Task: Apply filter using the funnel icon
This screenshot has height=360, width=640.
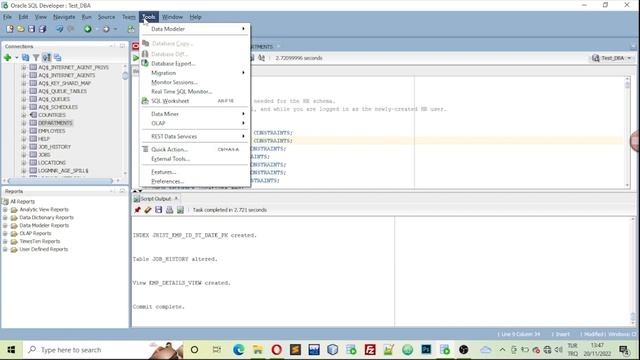Action: tap(36, 58)
